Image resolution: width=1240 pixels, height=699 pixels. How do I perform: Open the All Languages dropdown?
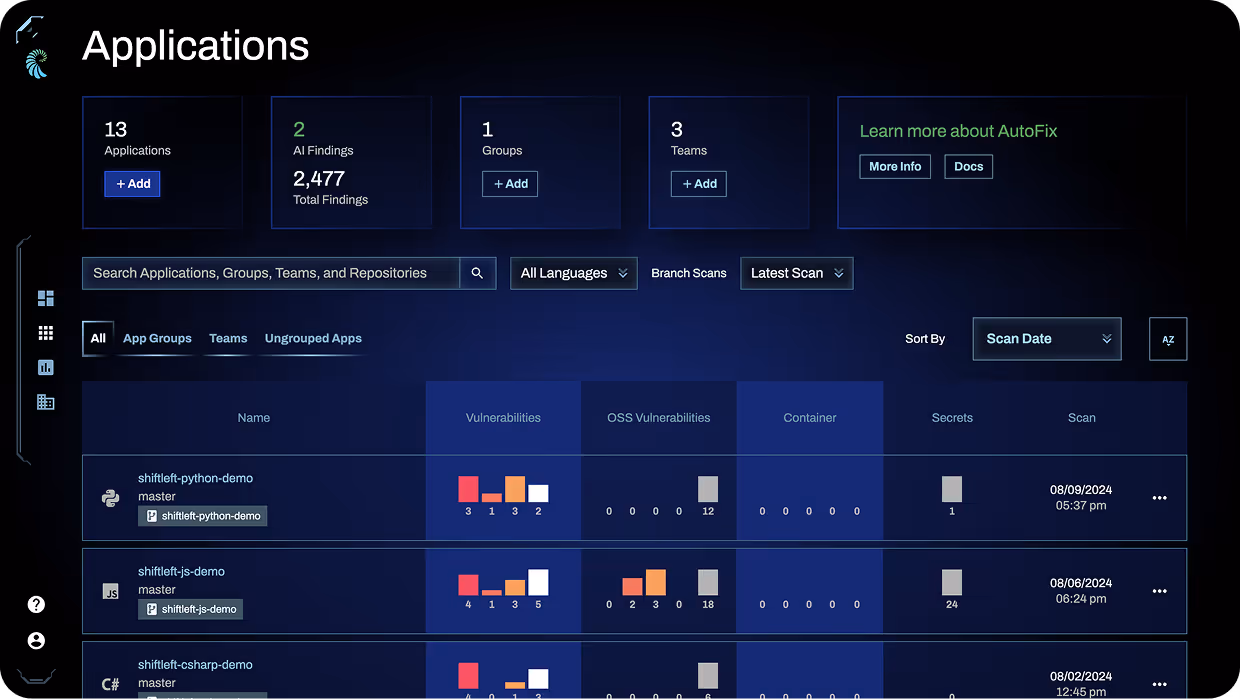[x=573, y=272]
